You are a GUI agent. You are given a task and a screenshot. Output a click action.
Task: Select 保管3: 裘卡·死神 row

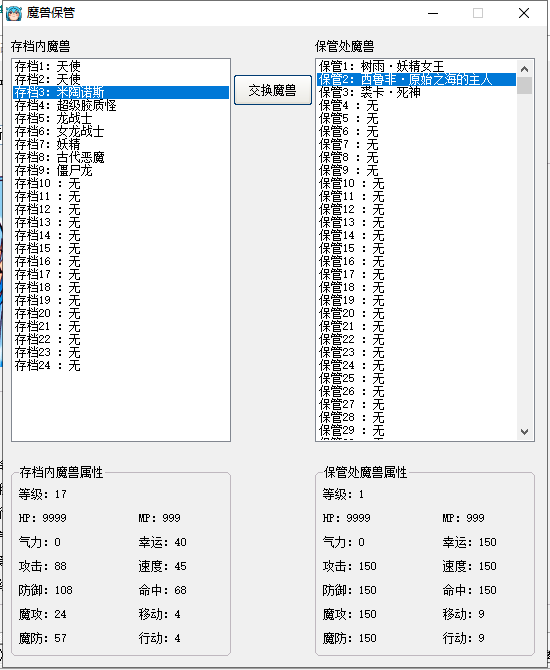[416, 92]
